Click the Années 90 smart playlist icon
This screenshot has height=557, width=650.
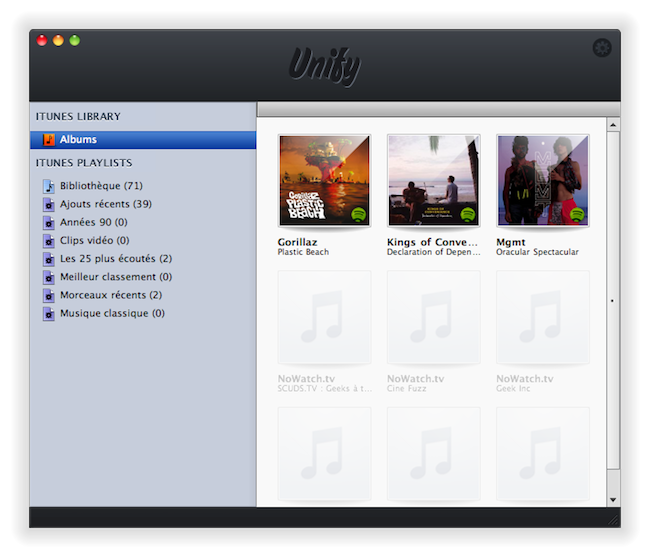49,223
